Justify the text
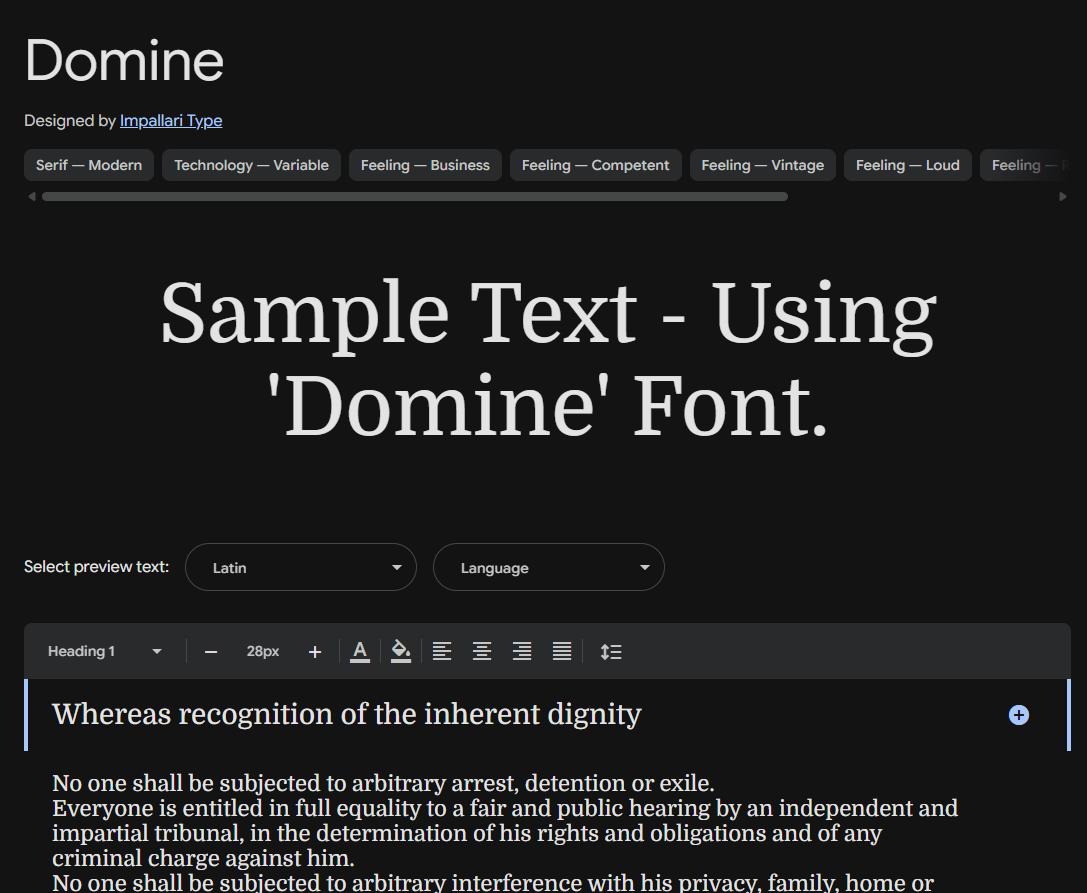 point(562,651)
